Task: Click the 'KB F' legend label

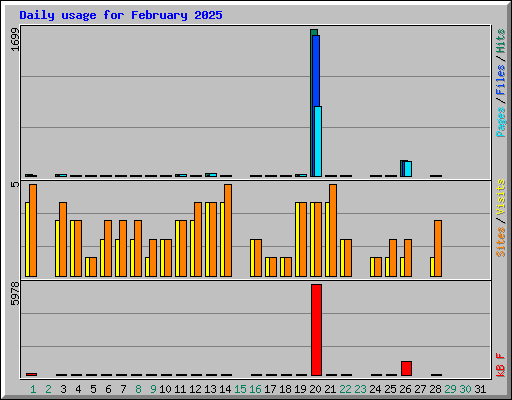Action: (500, 365)
